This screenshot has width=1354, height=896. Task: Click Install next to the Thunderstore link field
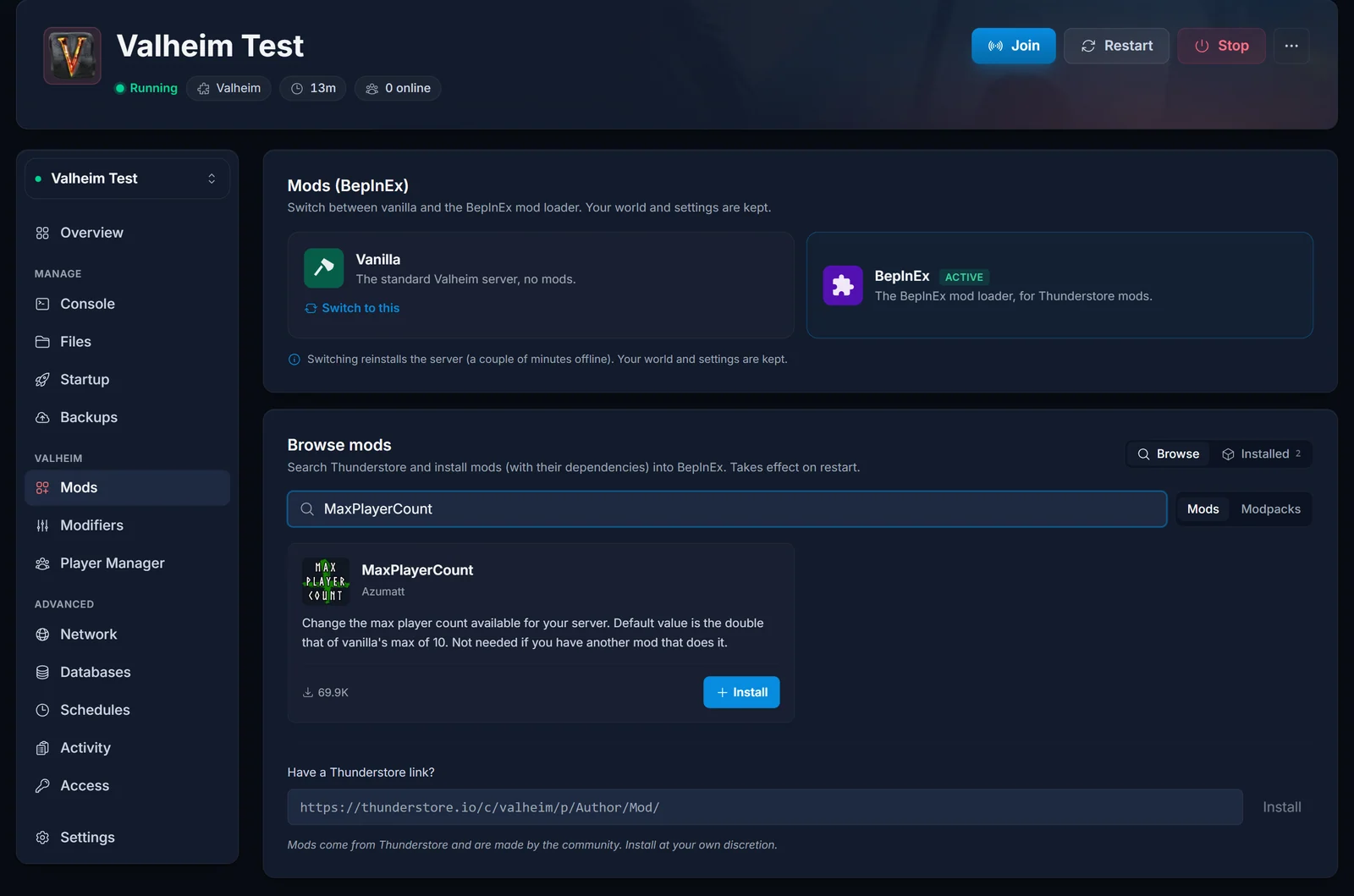1281,807
